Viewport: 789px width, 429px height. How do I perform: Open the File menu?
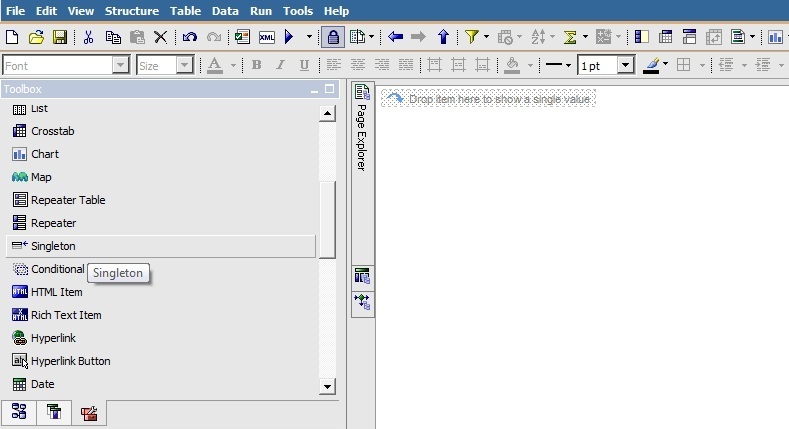pyautogui.click(x=16, y=11)
